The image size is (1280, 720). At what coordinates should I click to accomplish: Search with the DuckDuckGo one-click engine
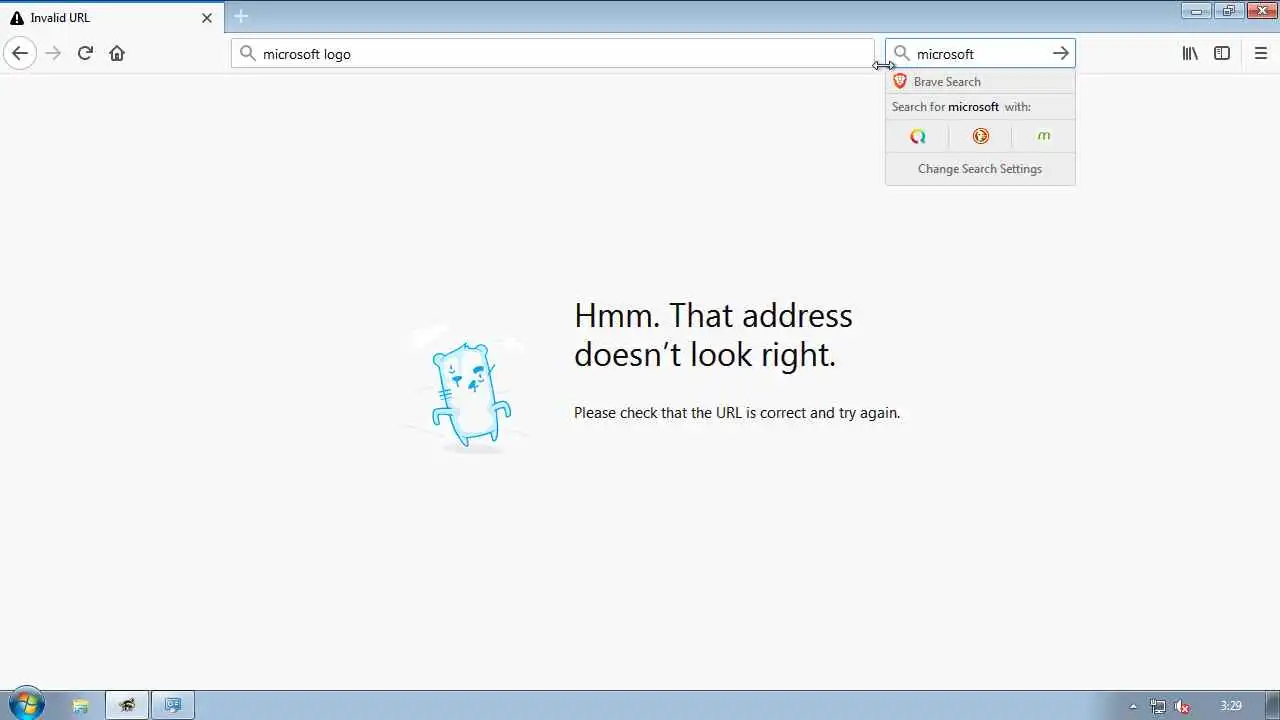(980, 136)
